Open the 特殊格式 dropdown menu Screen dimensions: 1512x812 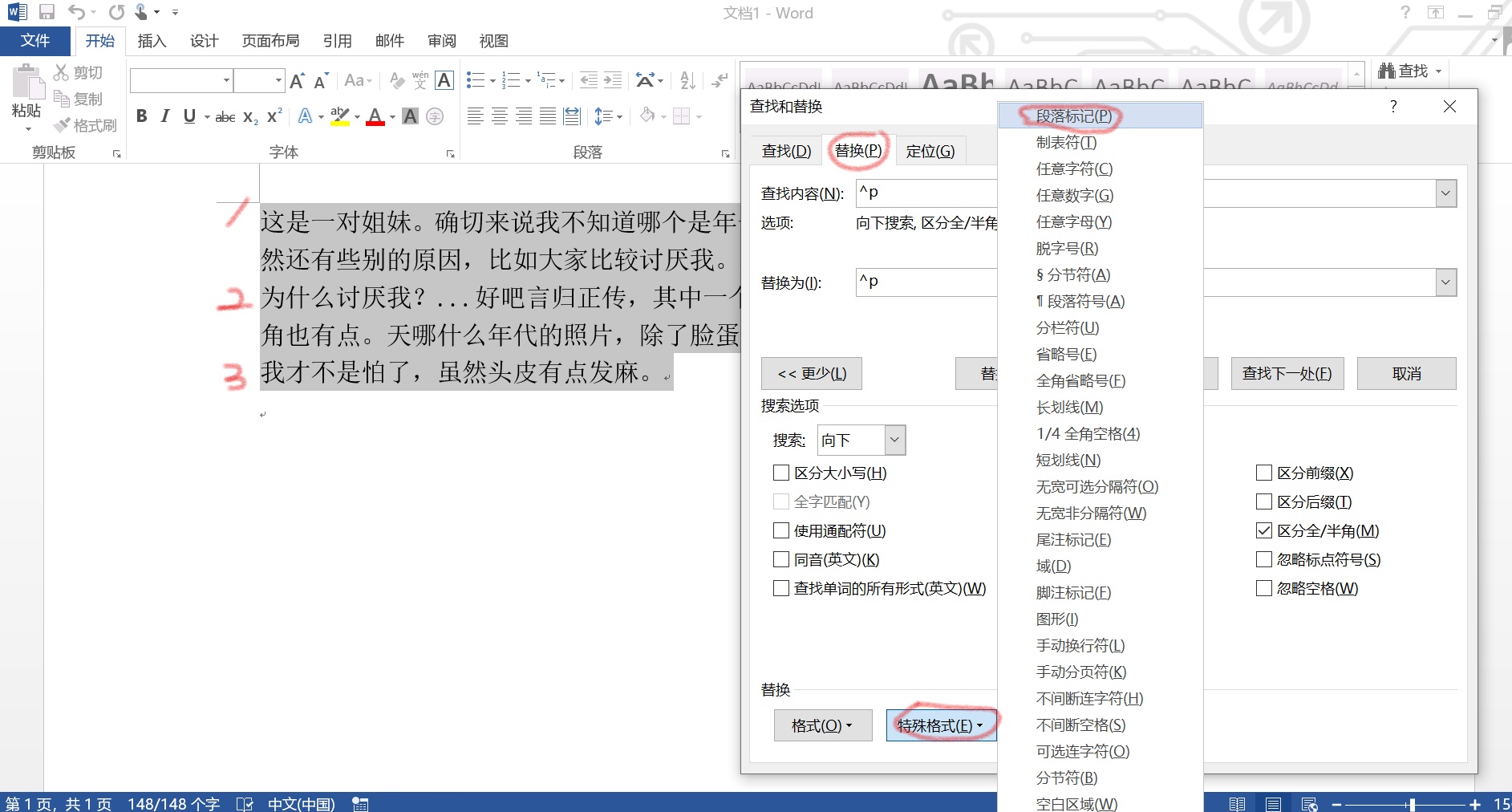click(940, 725)
